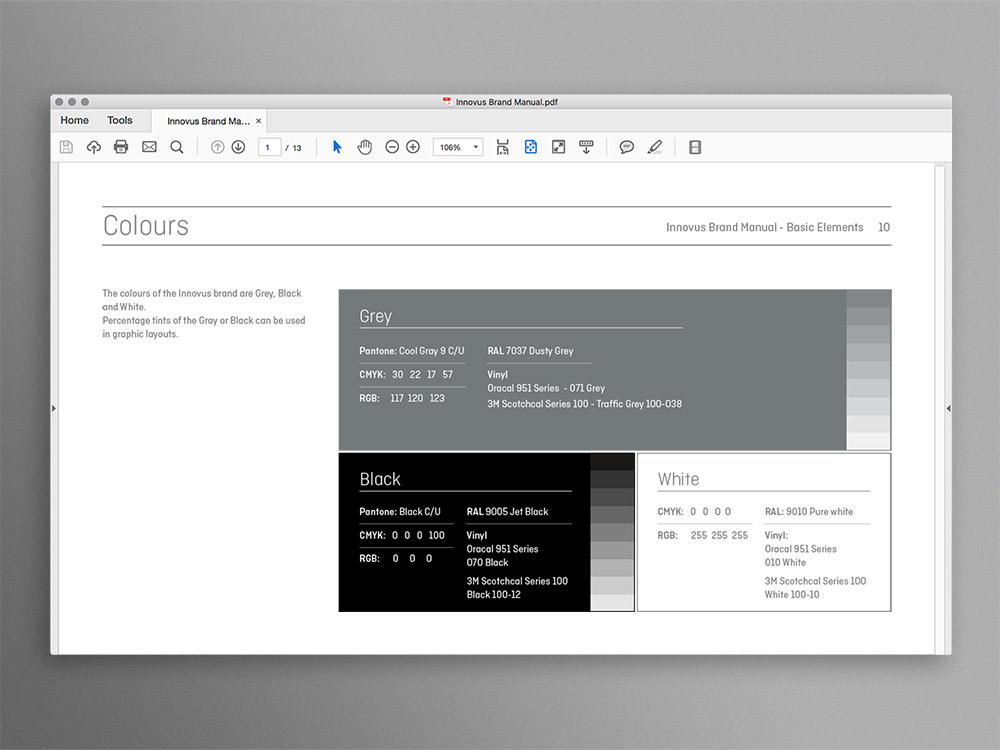1000x750 pixels.
Task: Click the Save file icon
Action: 66,147
